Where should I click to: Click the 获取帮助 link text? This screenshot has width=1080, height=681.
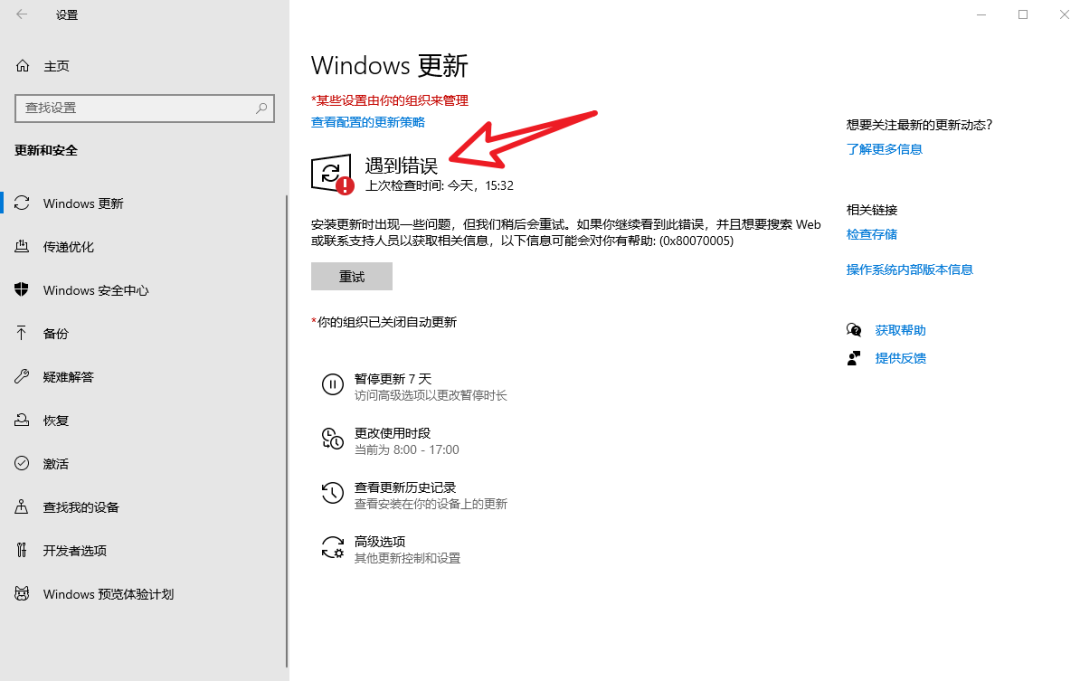click(x=900, y=331)
